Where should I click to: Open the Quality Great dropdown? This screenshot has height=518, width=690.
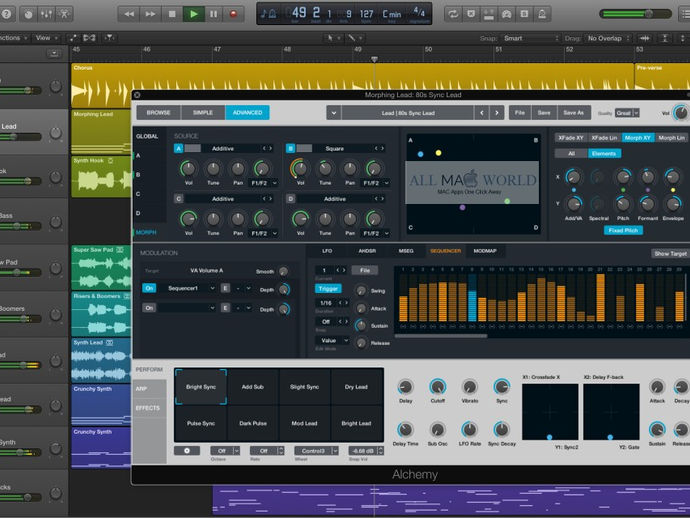[x=627, y=113]
